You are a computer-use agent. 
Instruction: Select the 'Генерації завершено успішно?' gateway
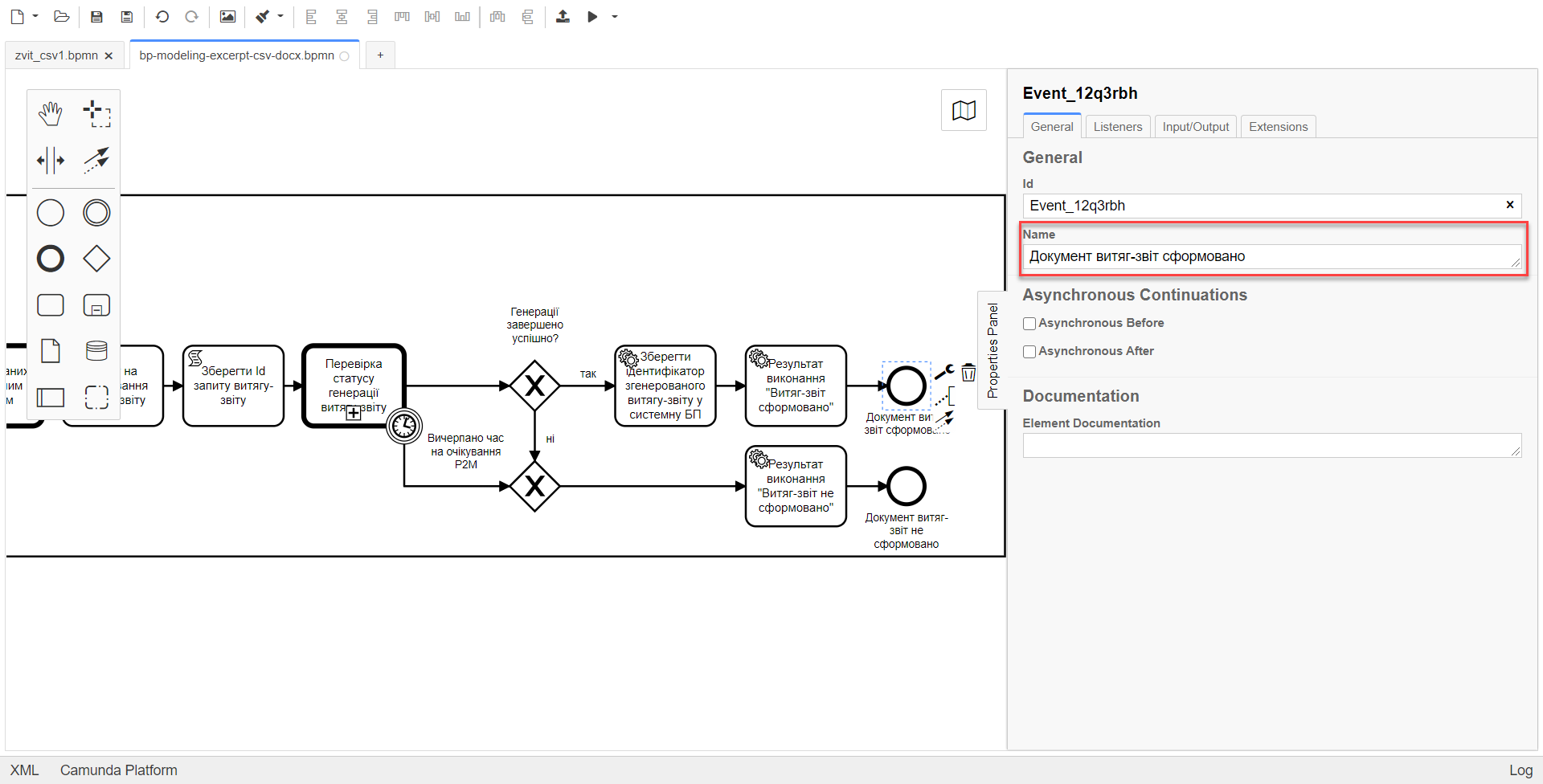(534, 386)
